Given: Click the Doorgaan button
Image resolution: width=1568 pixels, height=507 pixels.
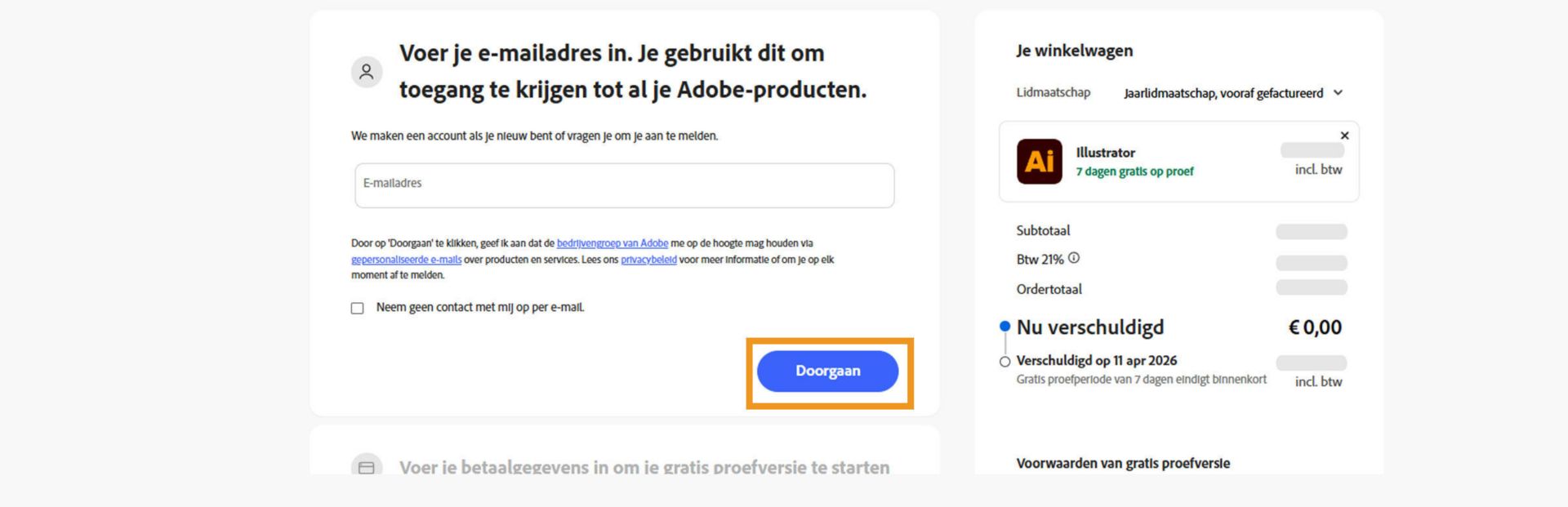Looking at the screenshot, I should pyautogui.click(x=827, y=371).
